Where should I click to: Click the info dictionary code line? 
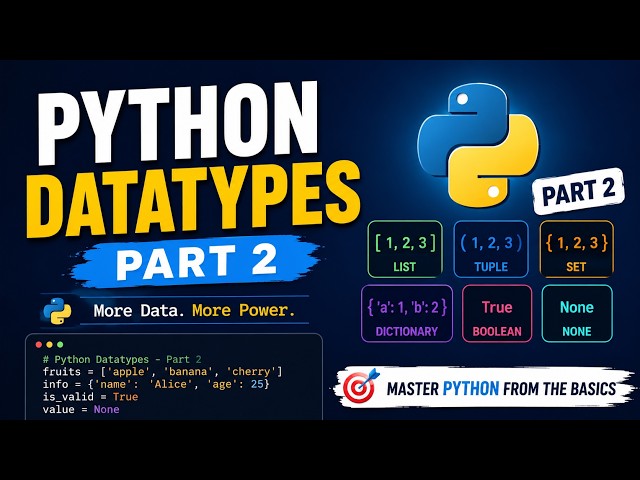point(156,384)
